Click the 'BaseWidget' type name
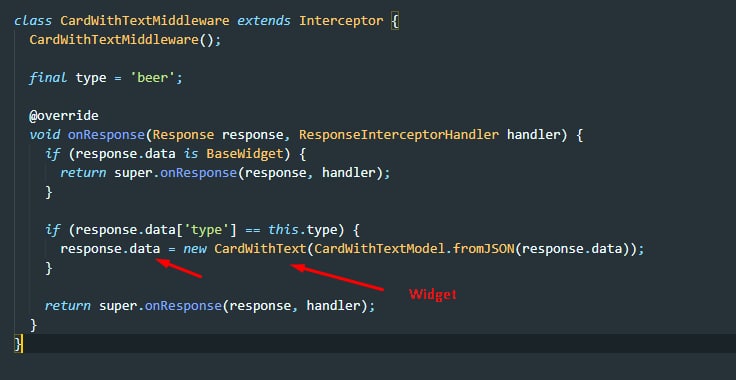The width and height of the screenshot is (736, 380). pos(245,154)
